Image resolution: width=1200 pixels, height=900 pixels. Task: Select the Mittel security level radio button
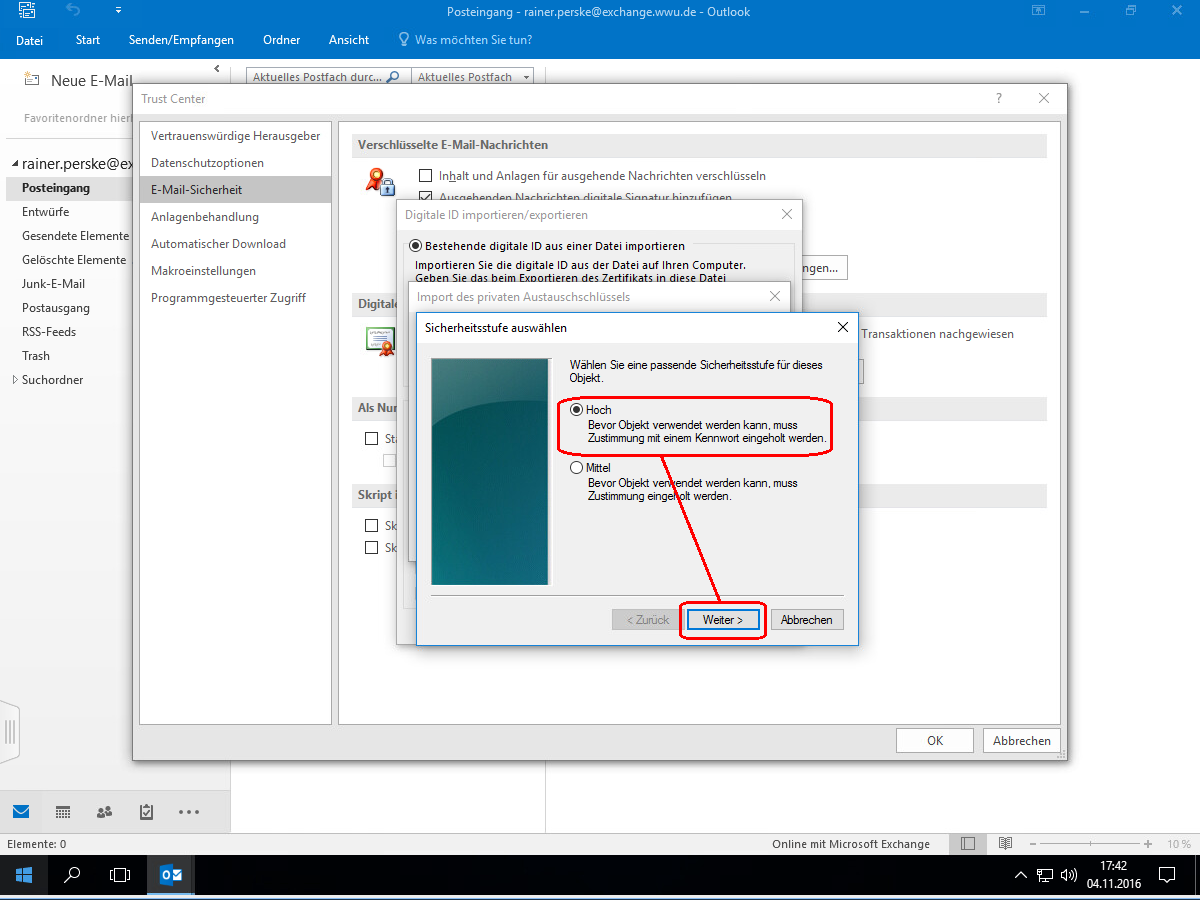[576, 468]
